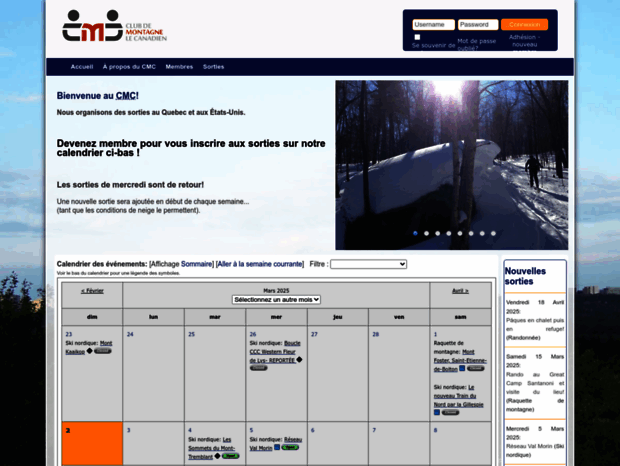Click closed status badge beside Mont Foster event
Screen dimensions: 620x466
[475, 368]
